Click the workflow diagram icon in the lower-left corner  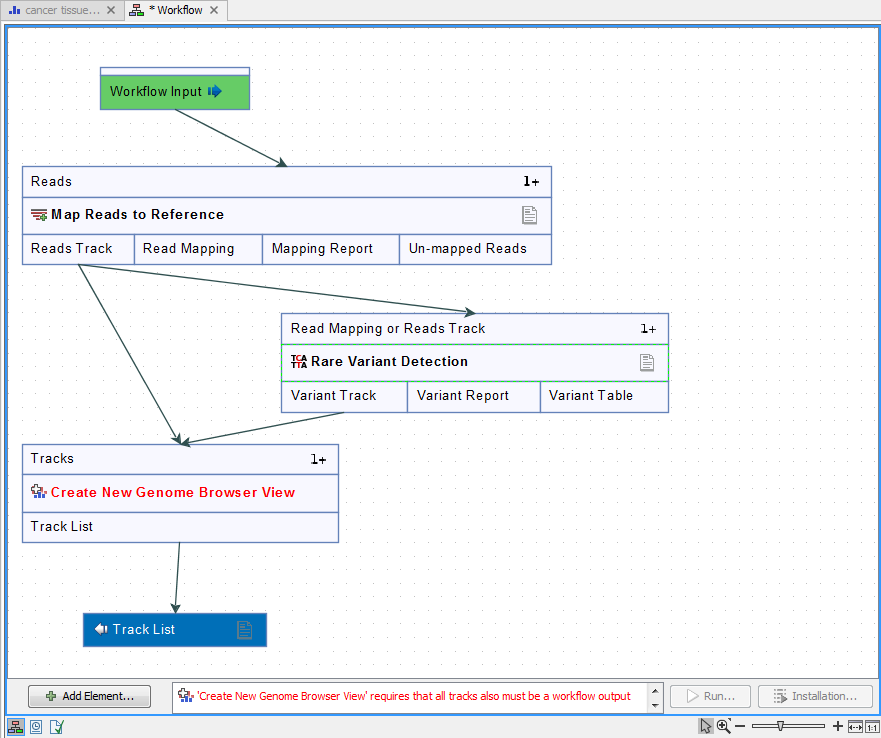pyautogui.click(x=16, y=726)
